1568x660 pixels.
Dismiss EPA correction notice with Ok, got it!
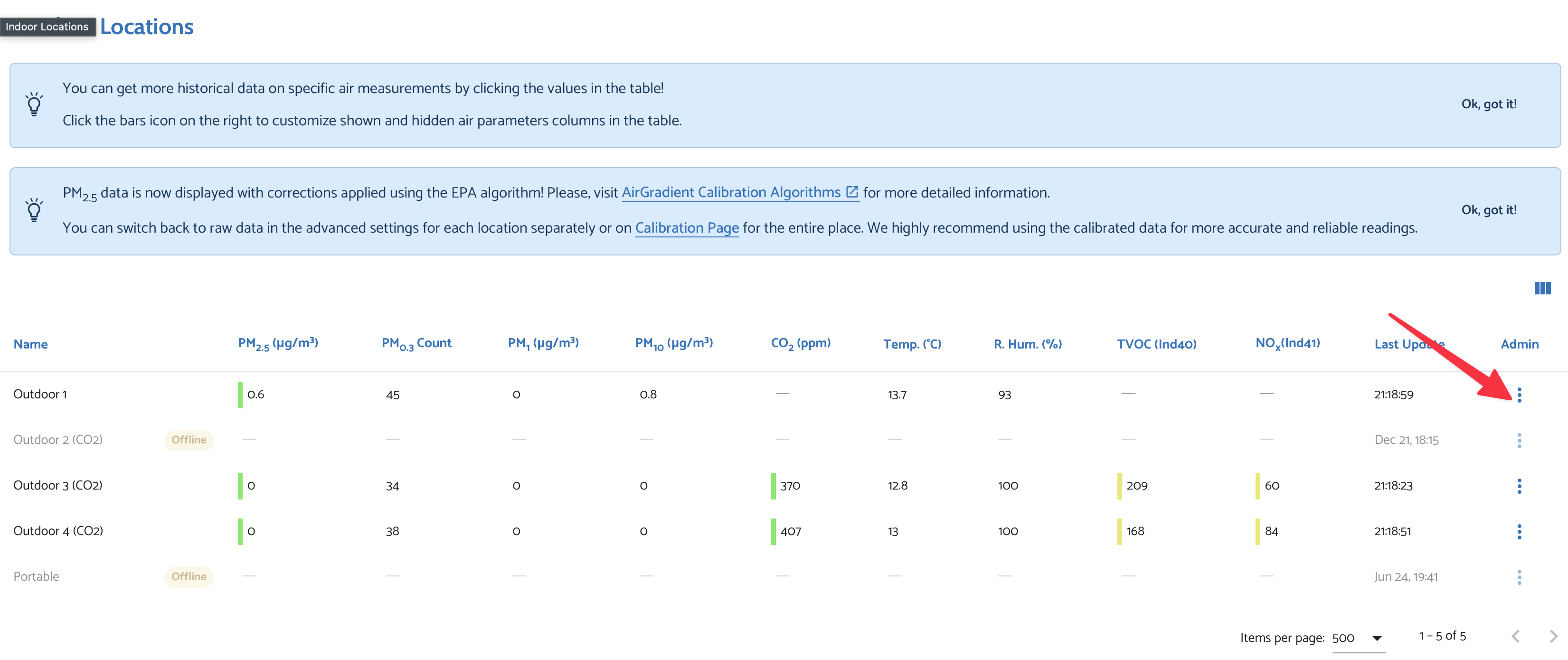coord(1488,210)
